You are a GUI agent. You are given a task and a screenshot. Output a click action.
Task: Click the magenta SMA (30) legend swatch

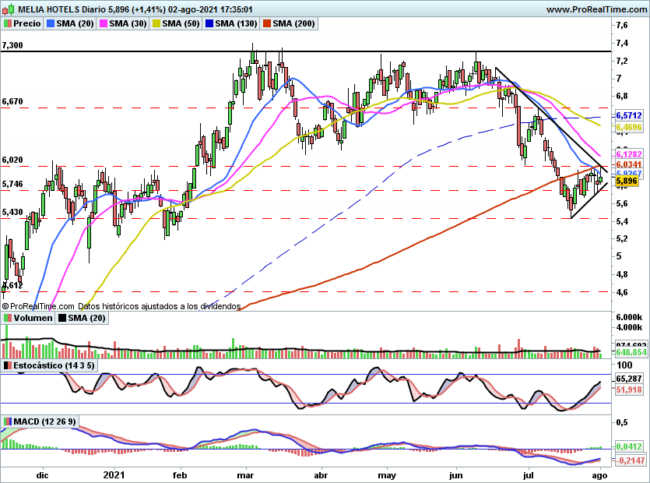click(x=104, y=24)
